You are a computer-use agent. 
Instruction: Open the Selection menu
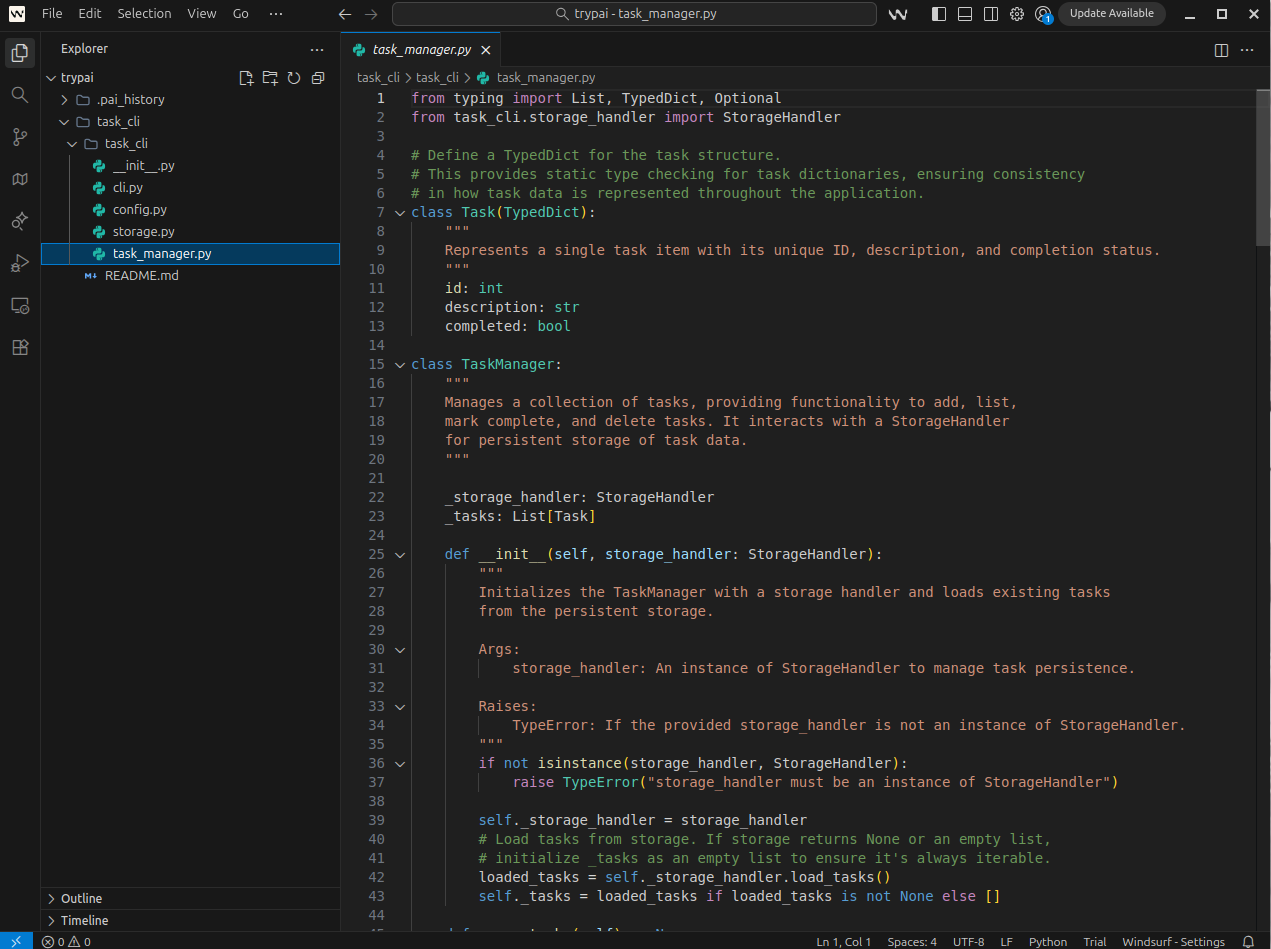[144, 14]
